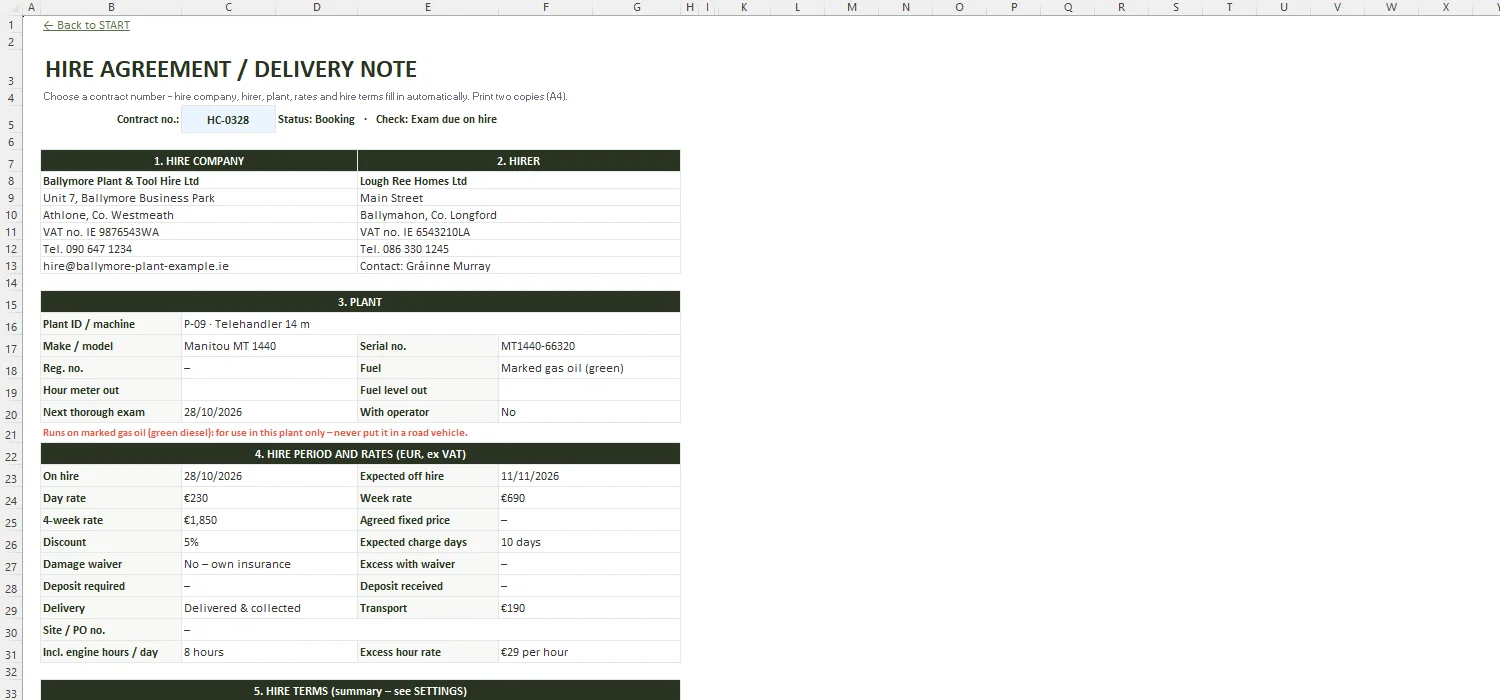This screenshot has width=1500, height=700.
Task: Select 4-week rate value €1,850
Action: coord(269,520)
